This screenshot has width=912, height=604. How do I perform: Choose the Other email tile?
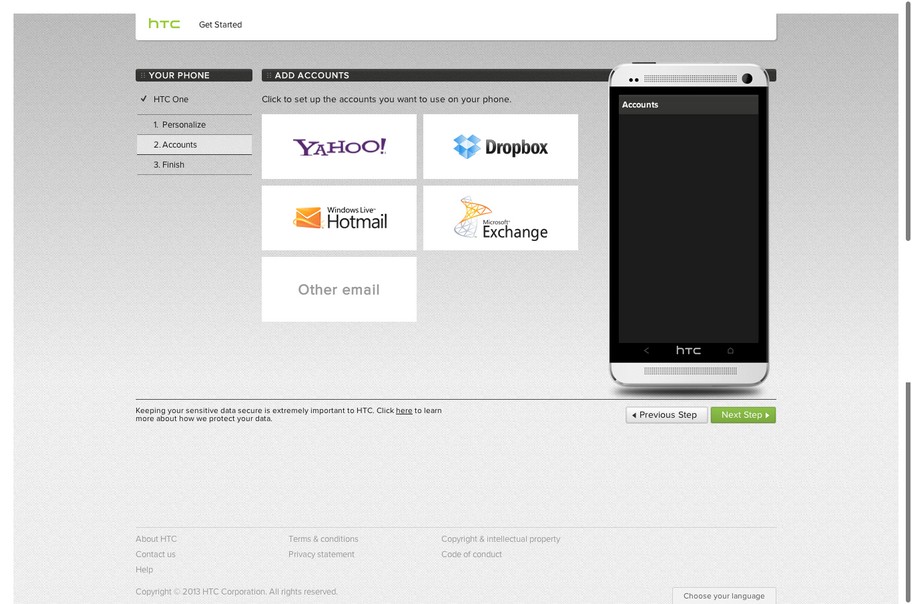tap(339, 289)
